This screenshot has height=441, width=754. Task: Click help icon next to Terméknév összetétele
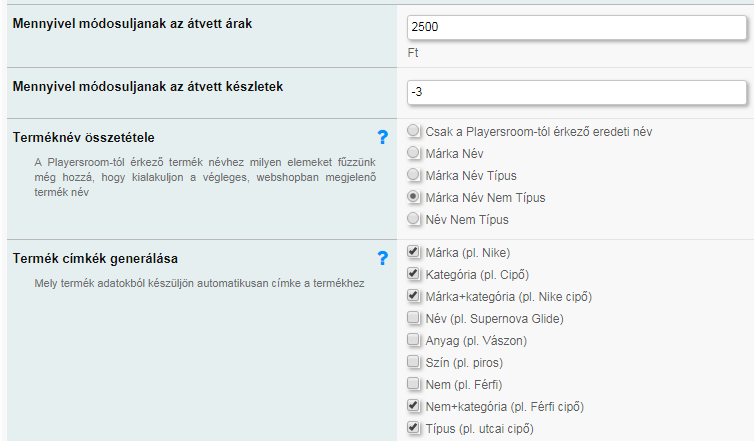[x=382, y=137]
